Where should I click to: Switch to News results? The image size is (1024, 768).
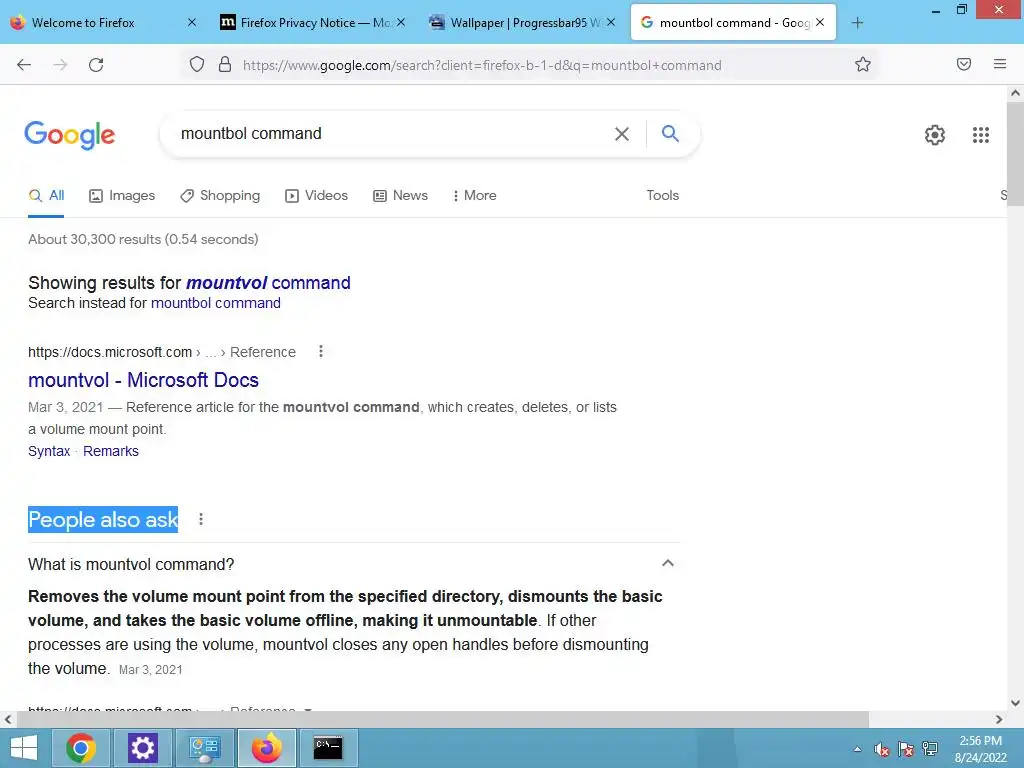400,195
